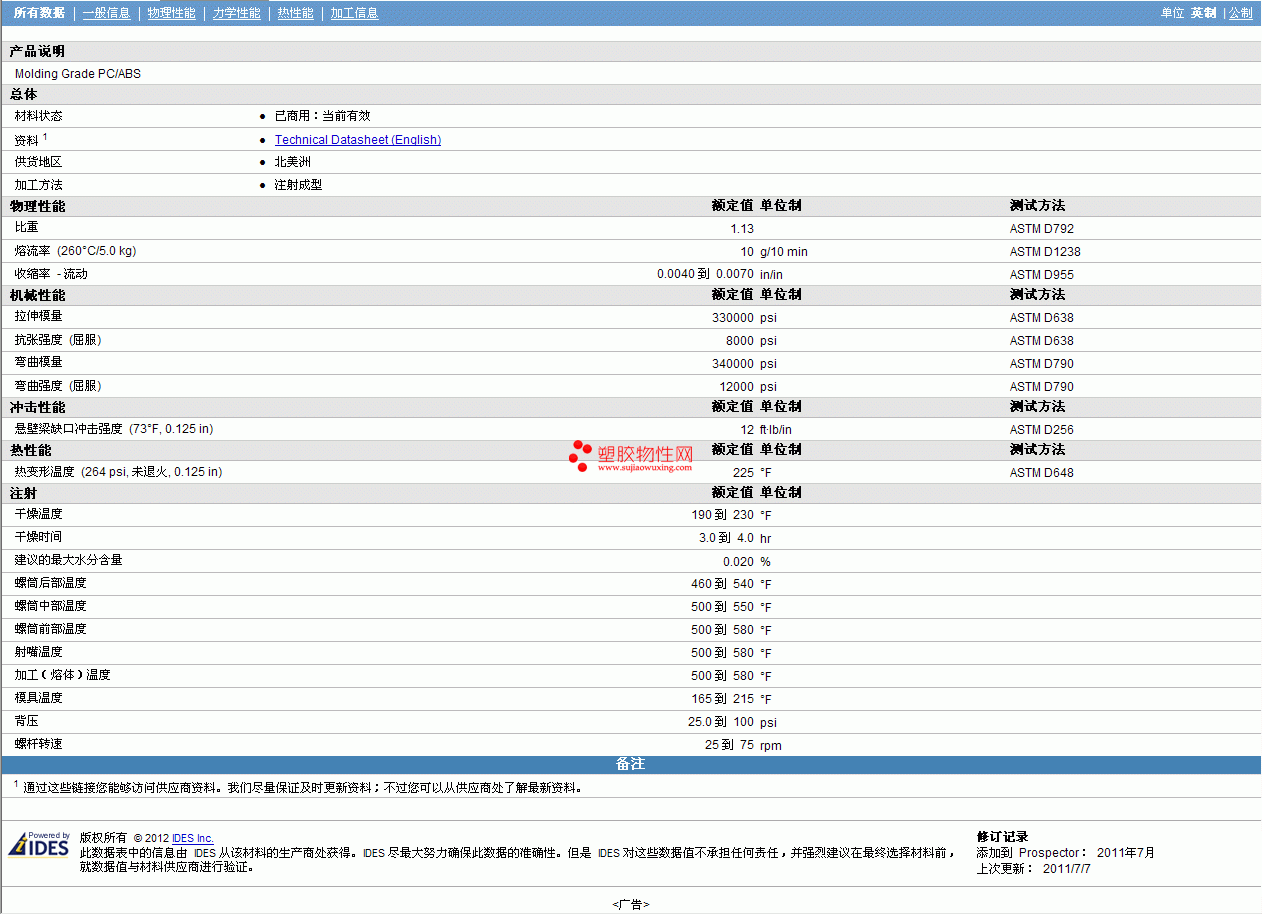
Task: Click the 物理性能 section header
Action: tap(631, 206)
